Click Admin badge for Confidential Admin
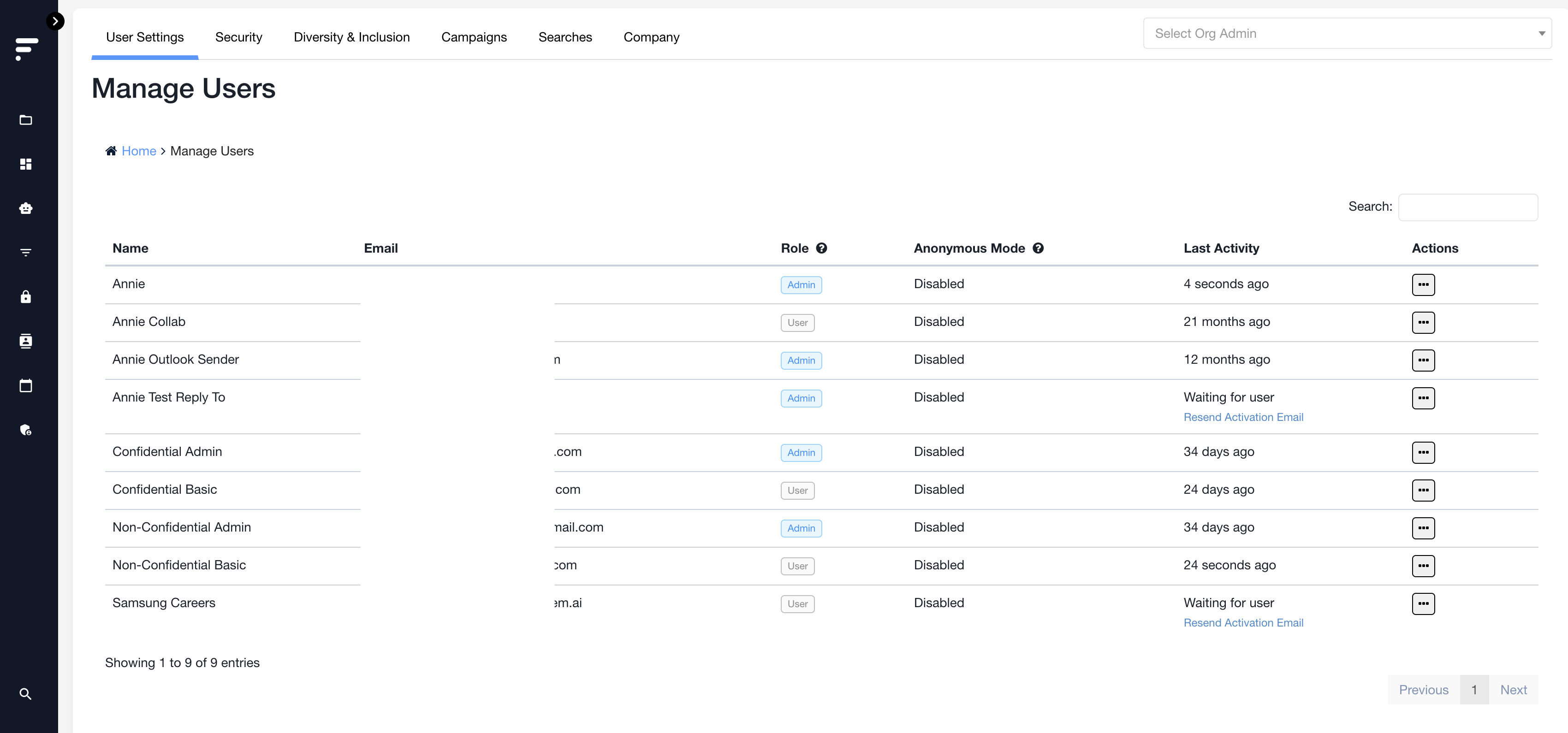 click(801, 453)
